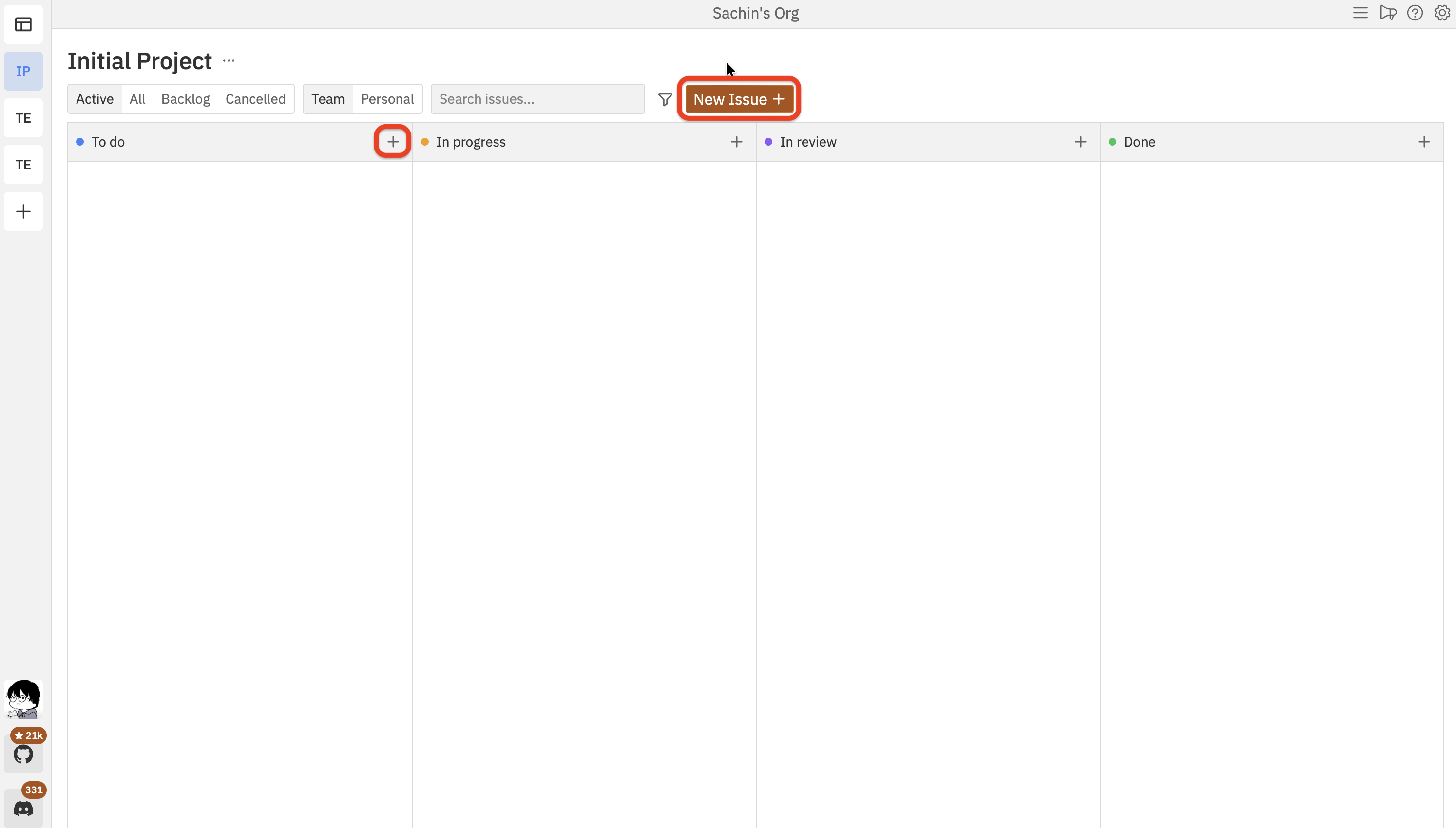Add a workspace with the sidebar plus button
Screen dimensions: 1456x828
(23, 211)
